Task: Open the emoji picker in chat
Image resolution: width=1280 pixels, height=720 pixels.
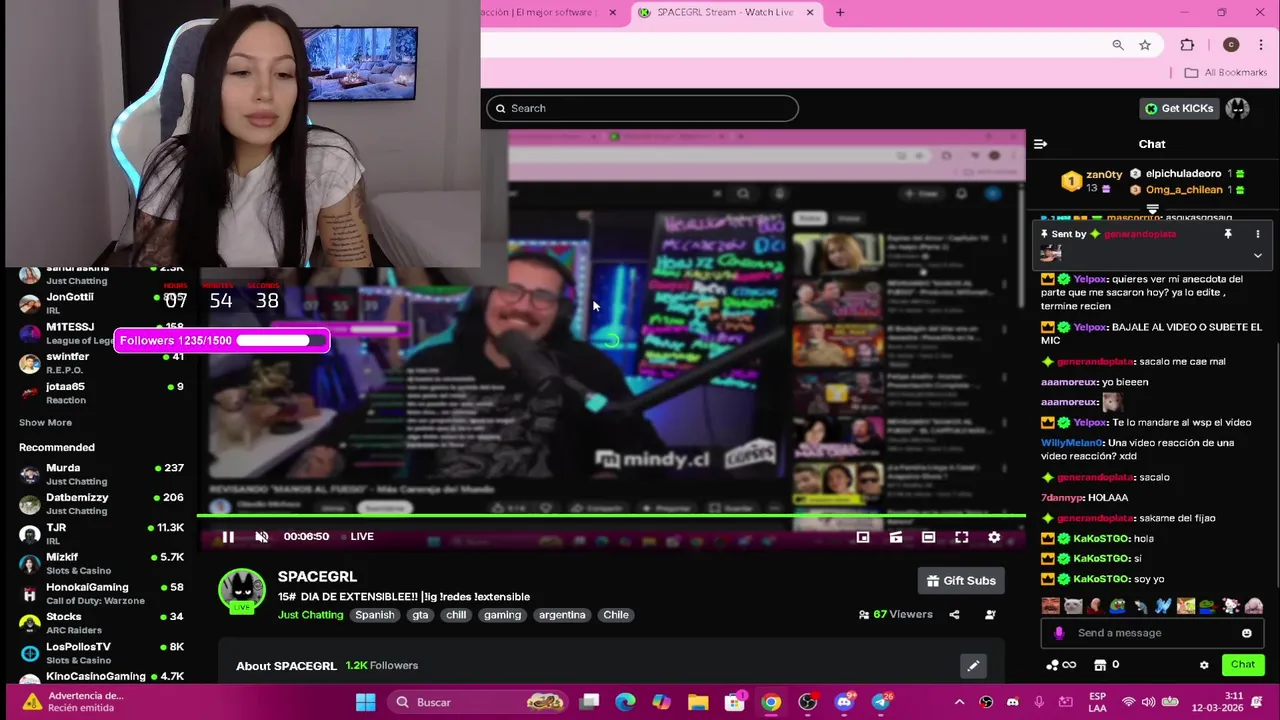Action: [x=1246, y=633]
